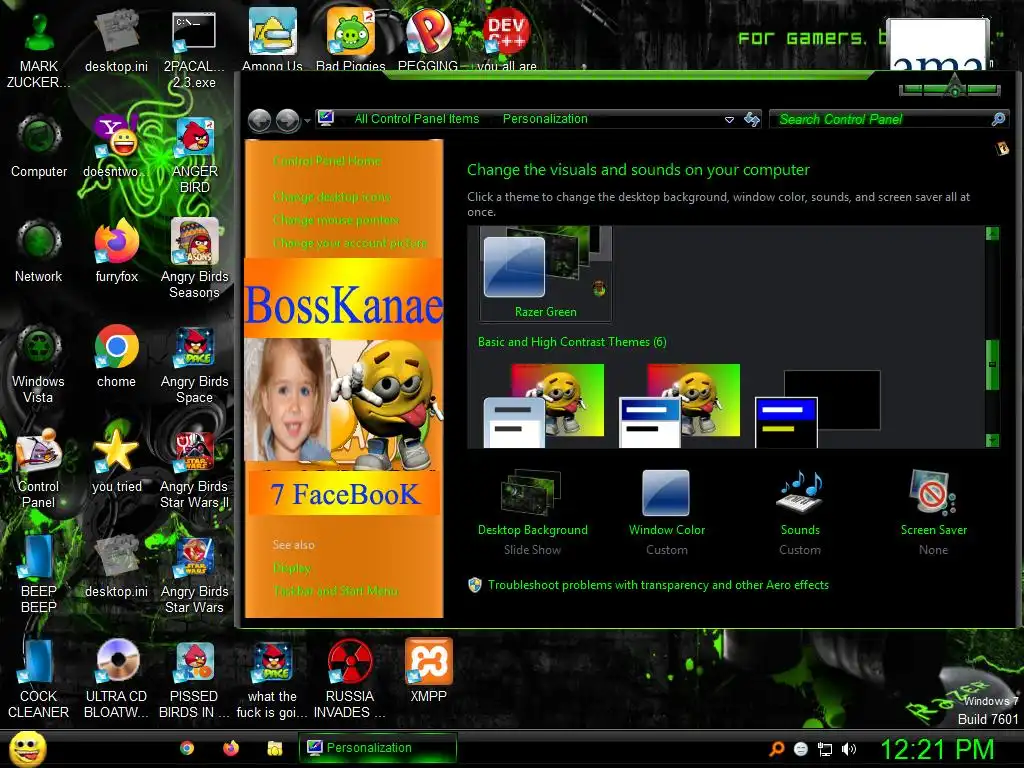Open the COCK CLEANER desktop icon
Image resolution: width=1024 pixels, height=768 pixels.
coord(39,679)
